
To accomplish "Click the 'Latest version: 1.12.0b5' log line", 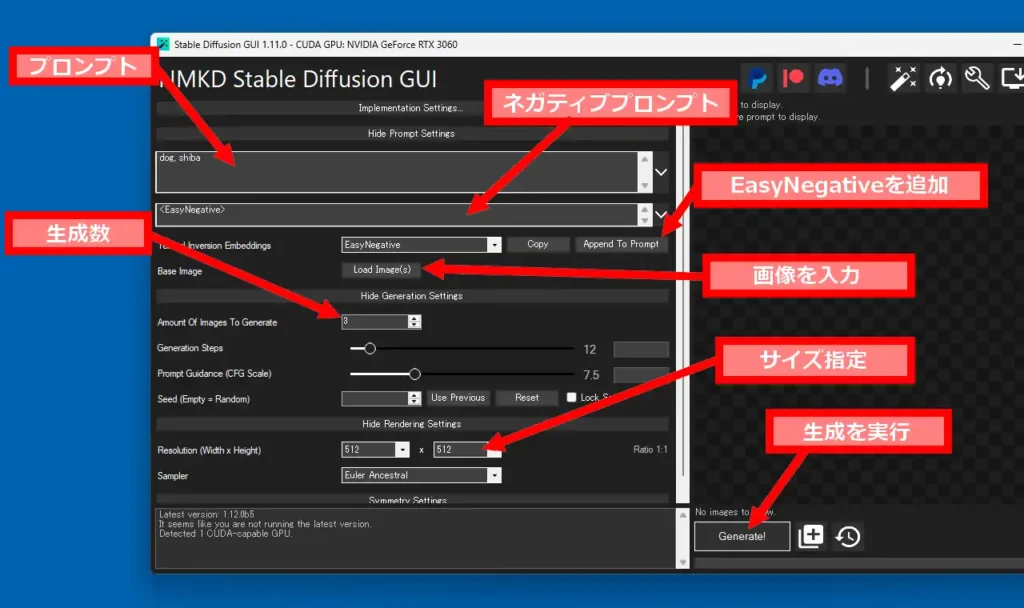I will [x=207, y=515].
